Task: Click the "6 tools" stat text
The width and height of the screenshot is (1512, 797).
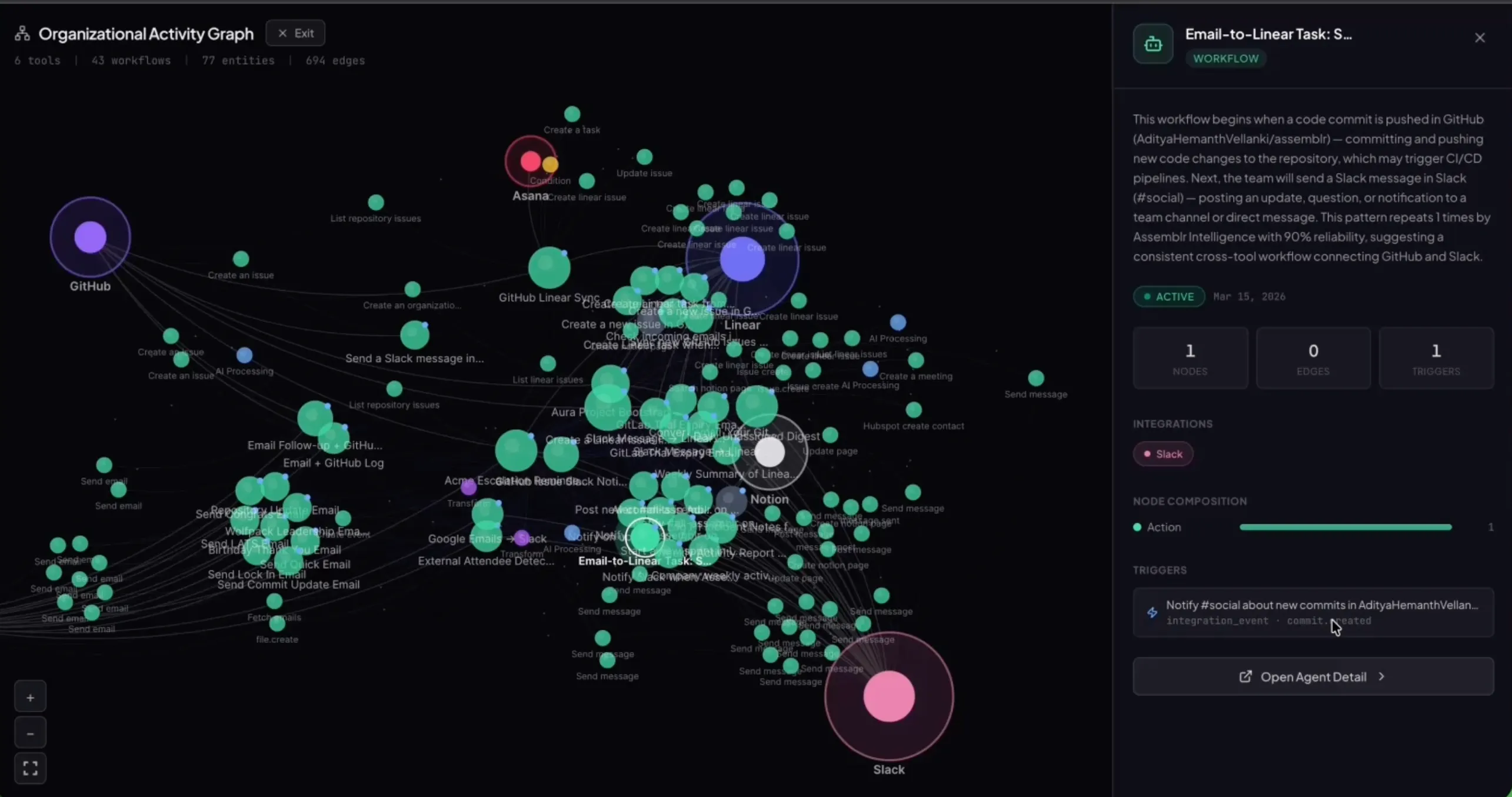Action: coord(38,61)
